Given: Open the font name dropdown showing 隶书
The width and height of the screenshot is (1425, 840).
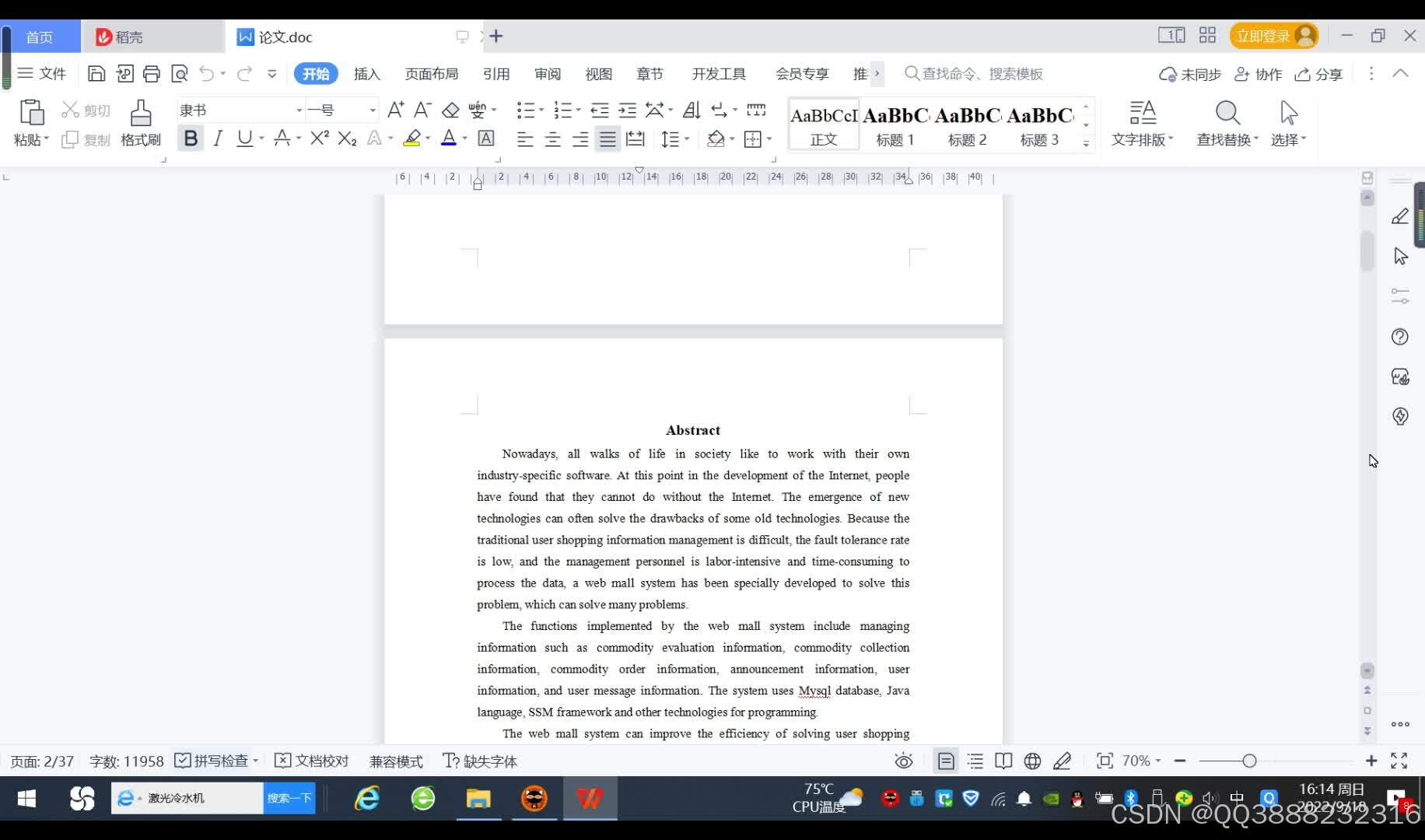Looking at the screenshot, I should coord(299,109).
